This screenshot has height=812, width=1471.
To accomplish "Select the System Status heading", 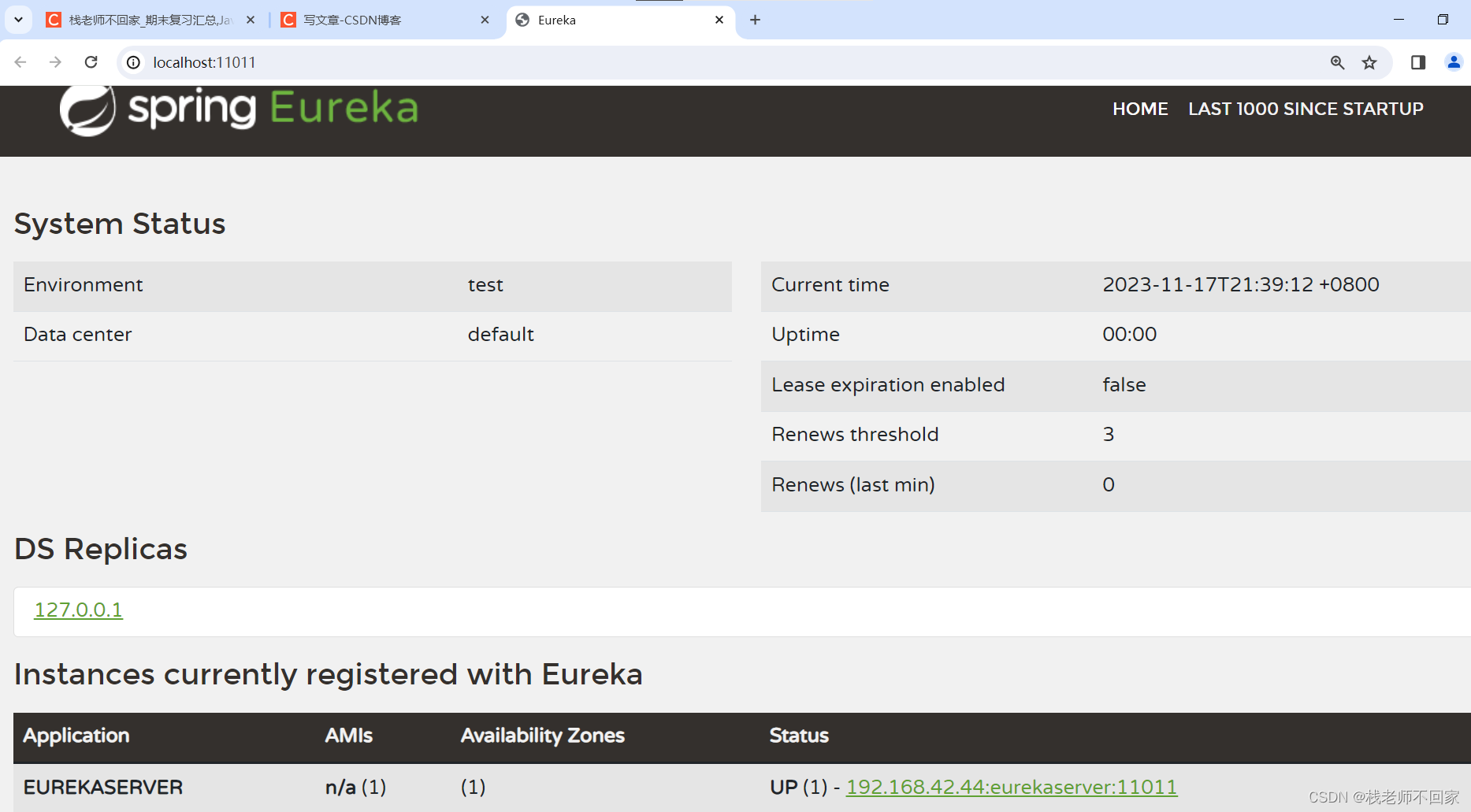I will (x=120, y=224).
